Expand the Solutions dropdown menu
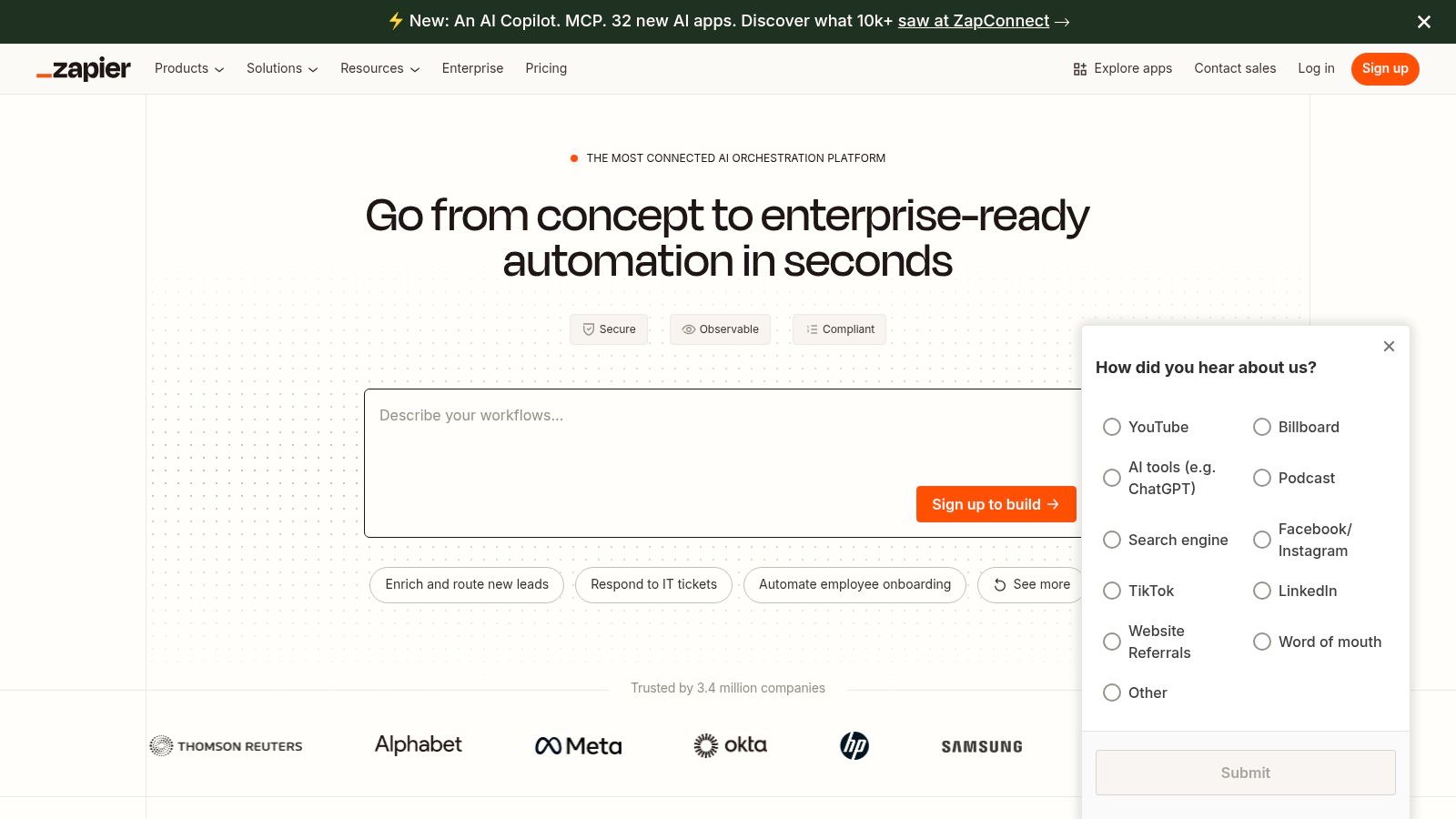This screenshot has height=819, width=1456. pyautogui.click(x=282, y=69)
